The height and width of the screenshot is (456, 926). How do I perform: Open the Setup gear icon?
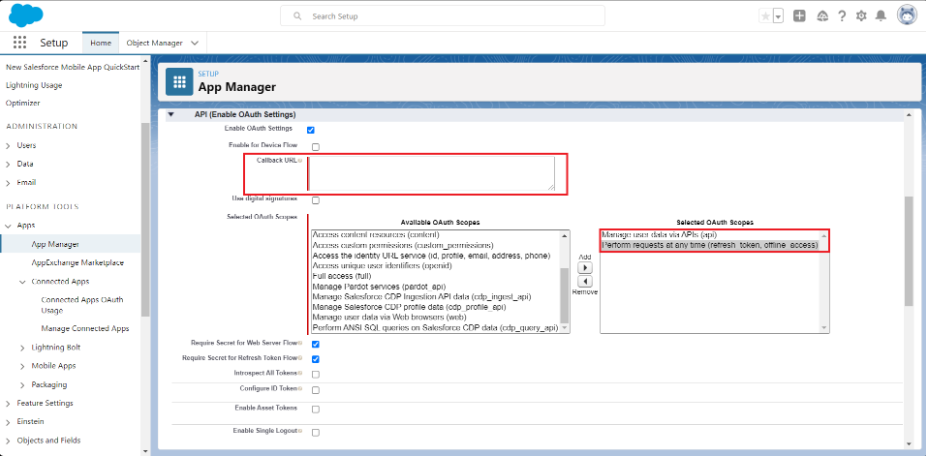coord(861,17)
